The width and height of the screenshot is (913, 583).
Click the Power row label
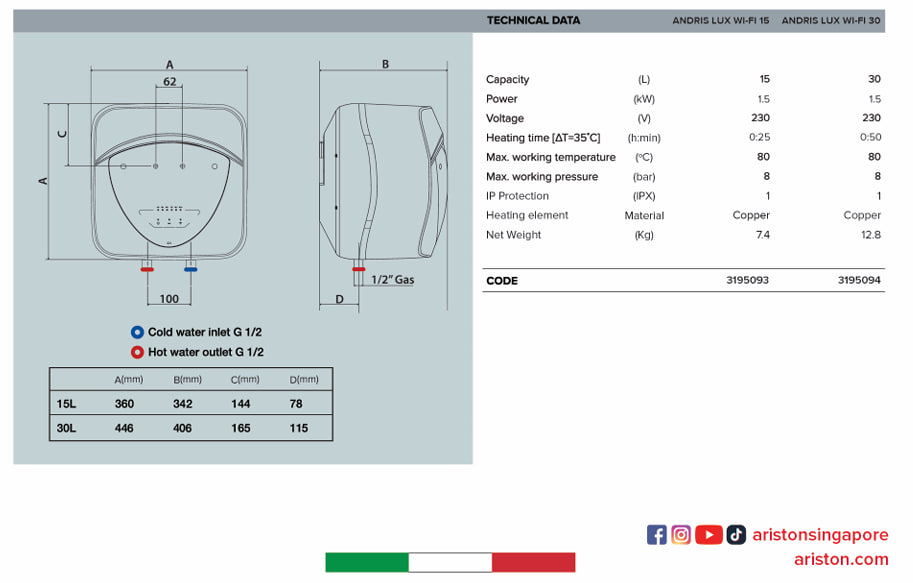[x=502, y=99]
